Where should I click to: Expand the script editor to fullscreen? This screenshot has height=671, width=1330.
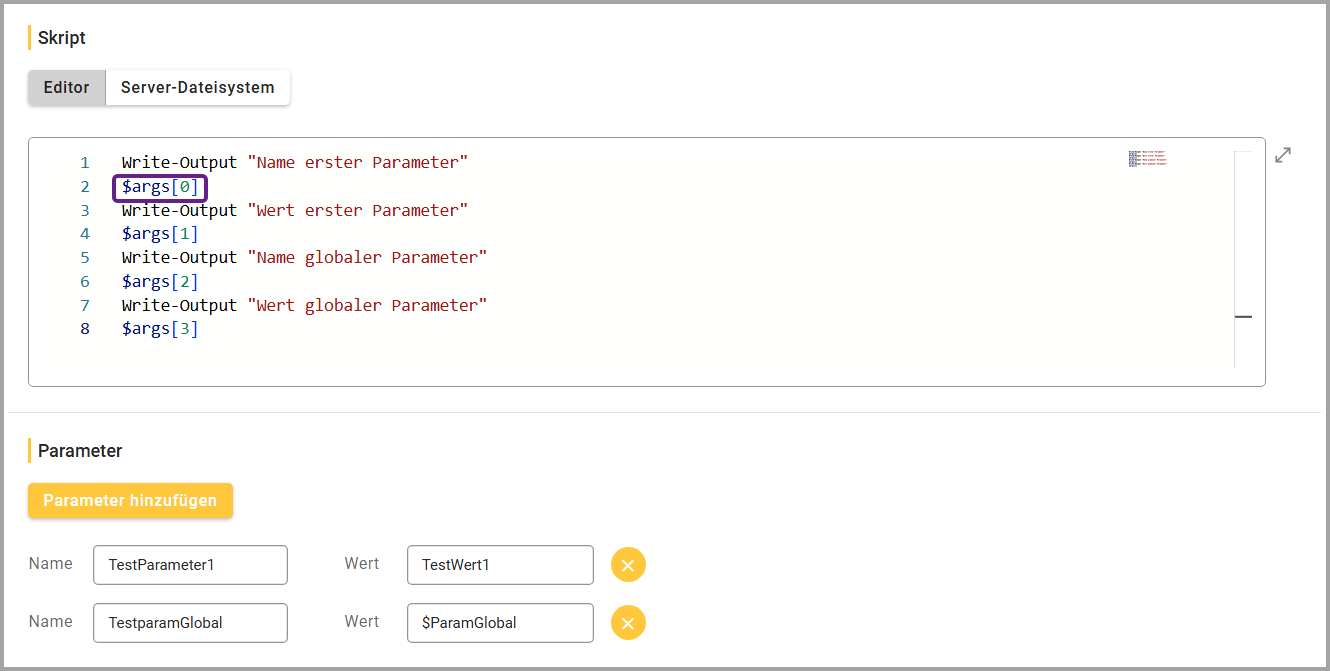(x=1283, y=155)
